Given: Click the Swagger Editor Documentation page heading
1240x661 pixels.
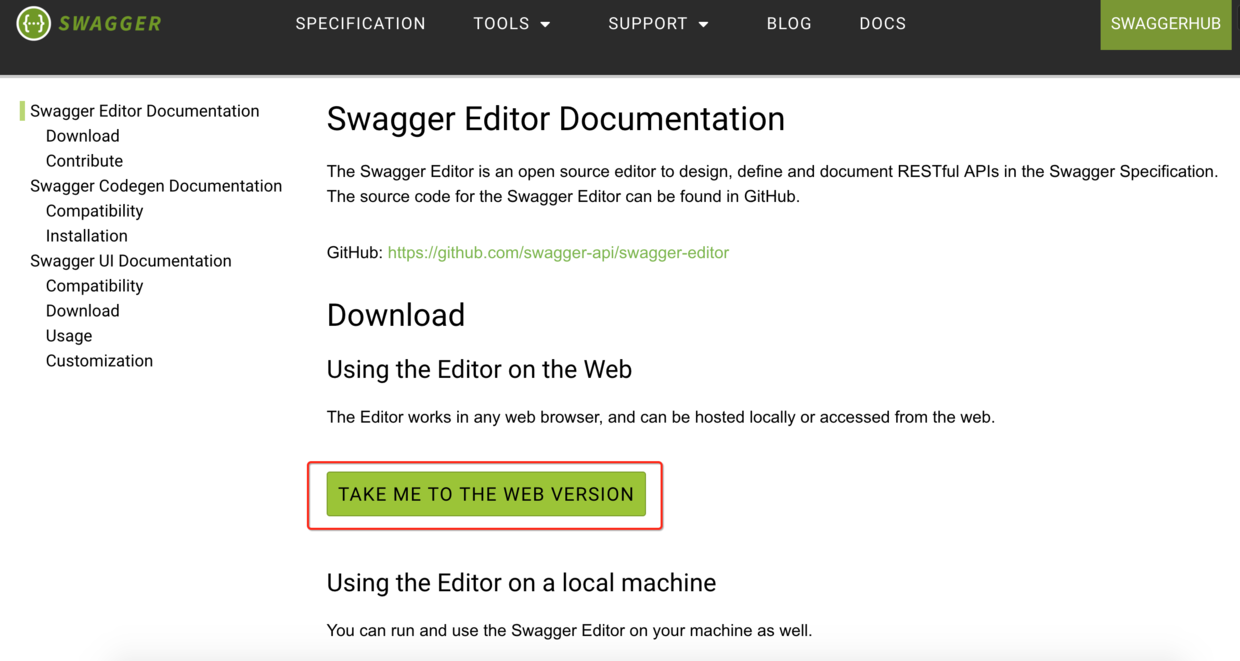Looking at the screenshot, I should [x=555, y=118].
